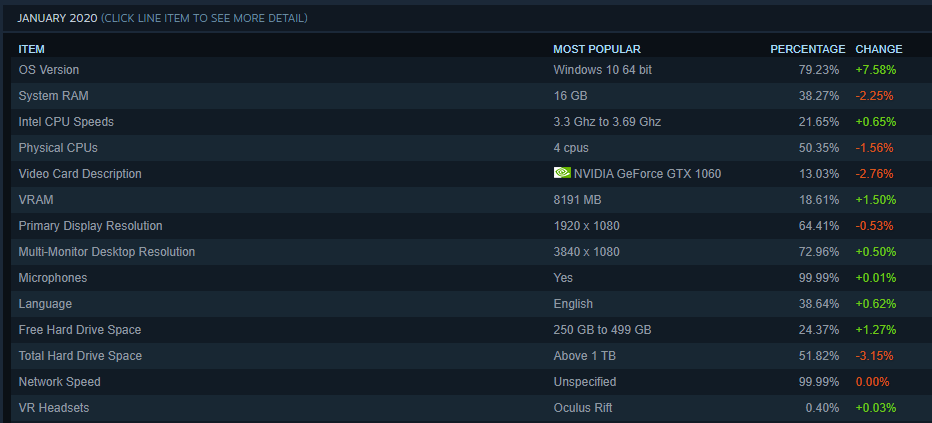The width and height of the screenshot is (932, 423).
Task: Click the Windows 10 64 bit value
Action: [604, 70]
